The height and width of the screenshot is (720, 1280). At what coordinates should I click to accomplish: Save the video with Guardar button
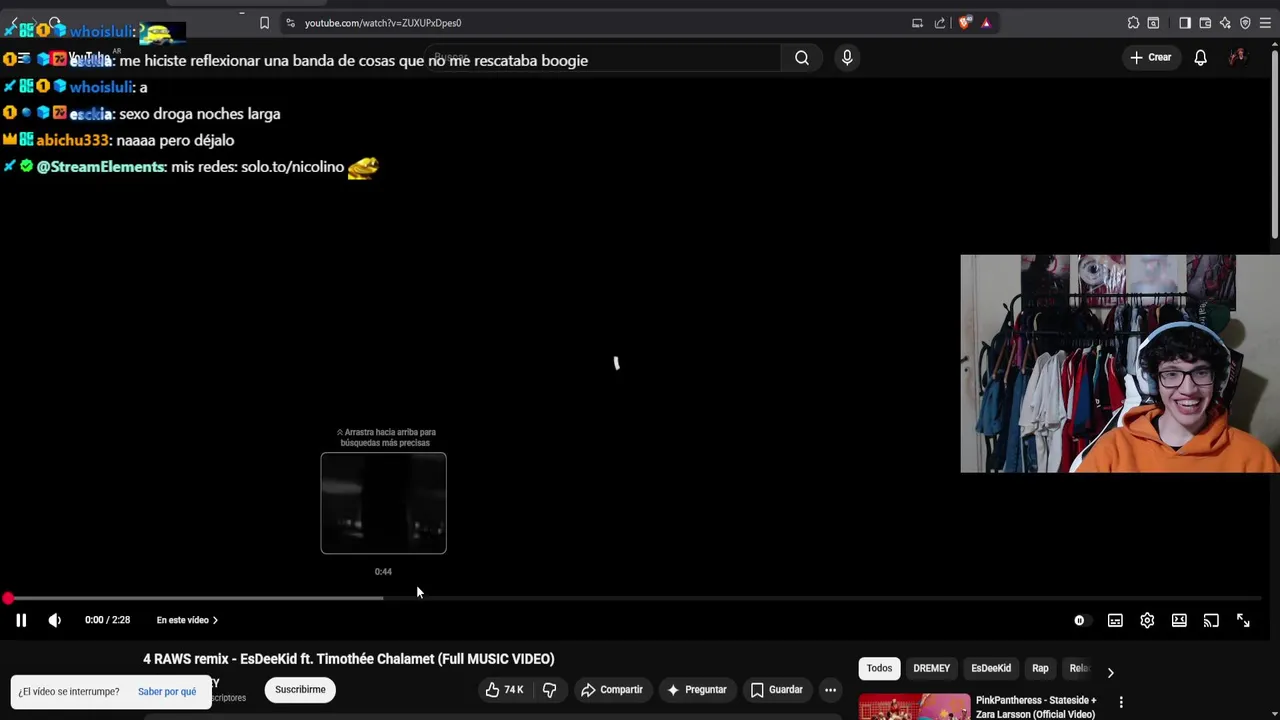(776, 689)
